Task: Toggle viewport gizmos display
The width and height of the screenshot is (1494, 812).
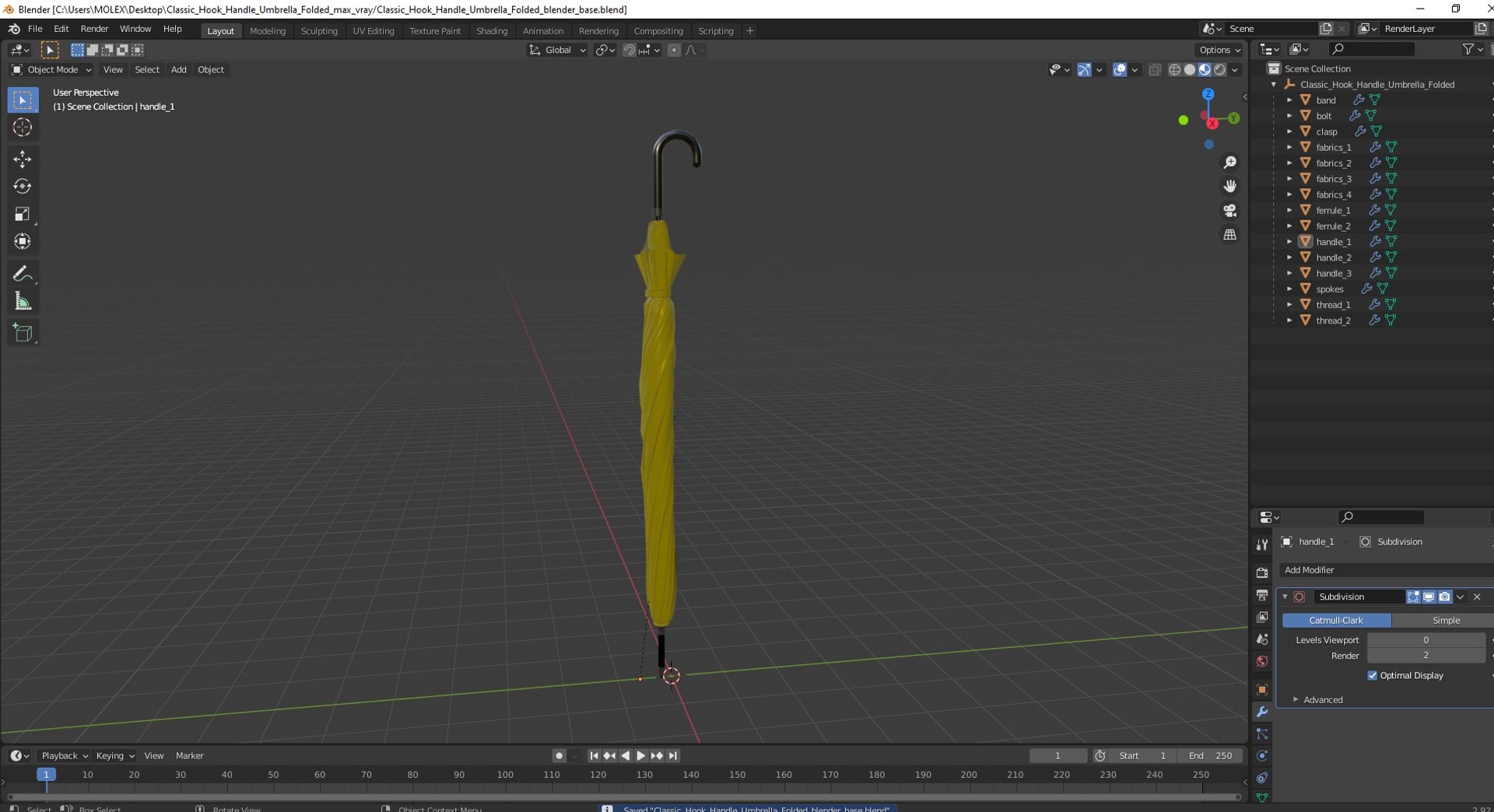Action: (1084, 70)
